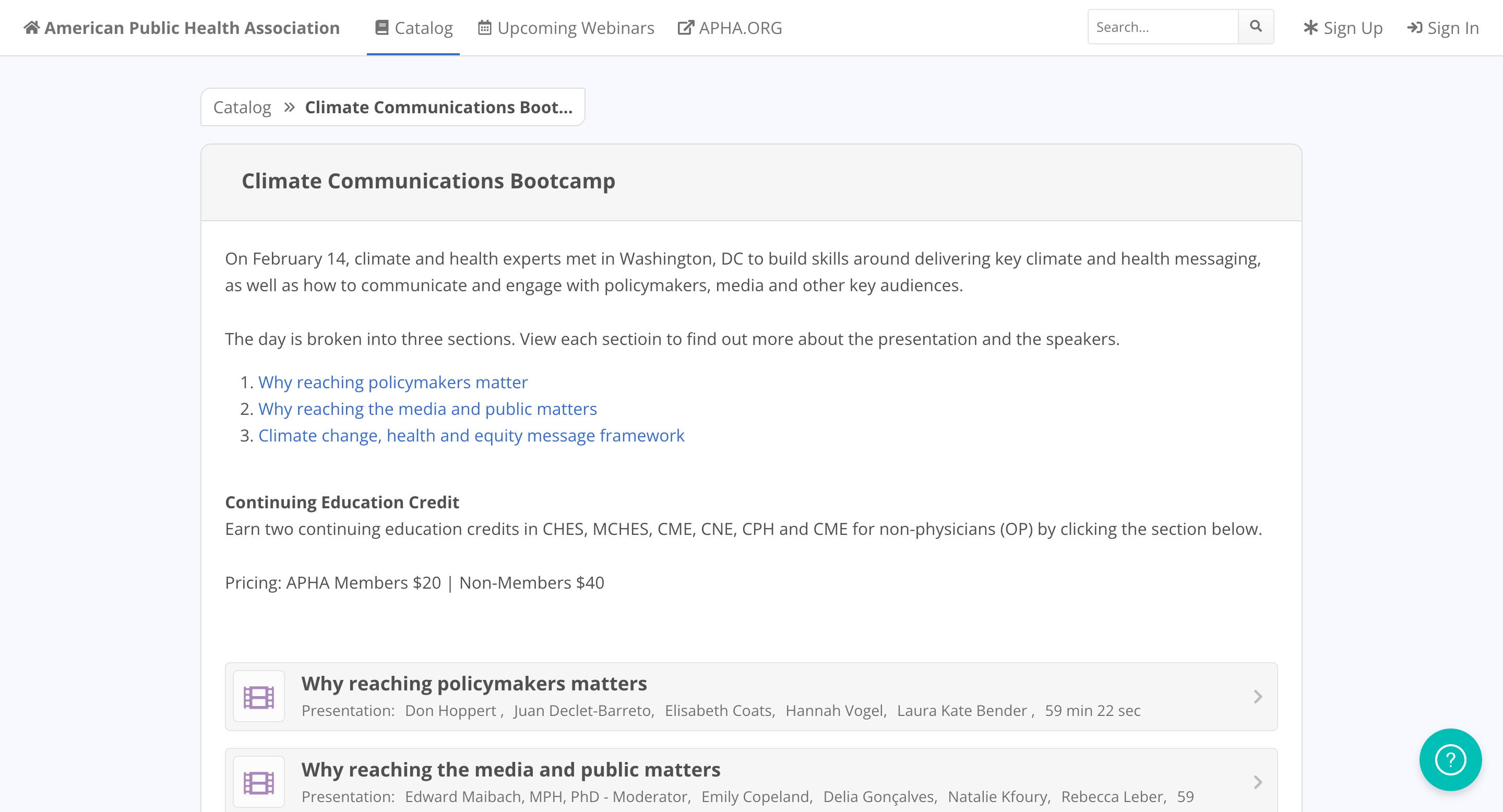This screenshot has width=1503, height=812.
Task: Click speaker name Rebecca Leber
Action: (1112, 797)
